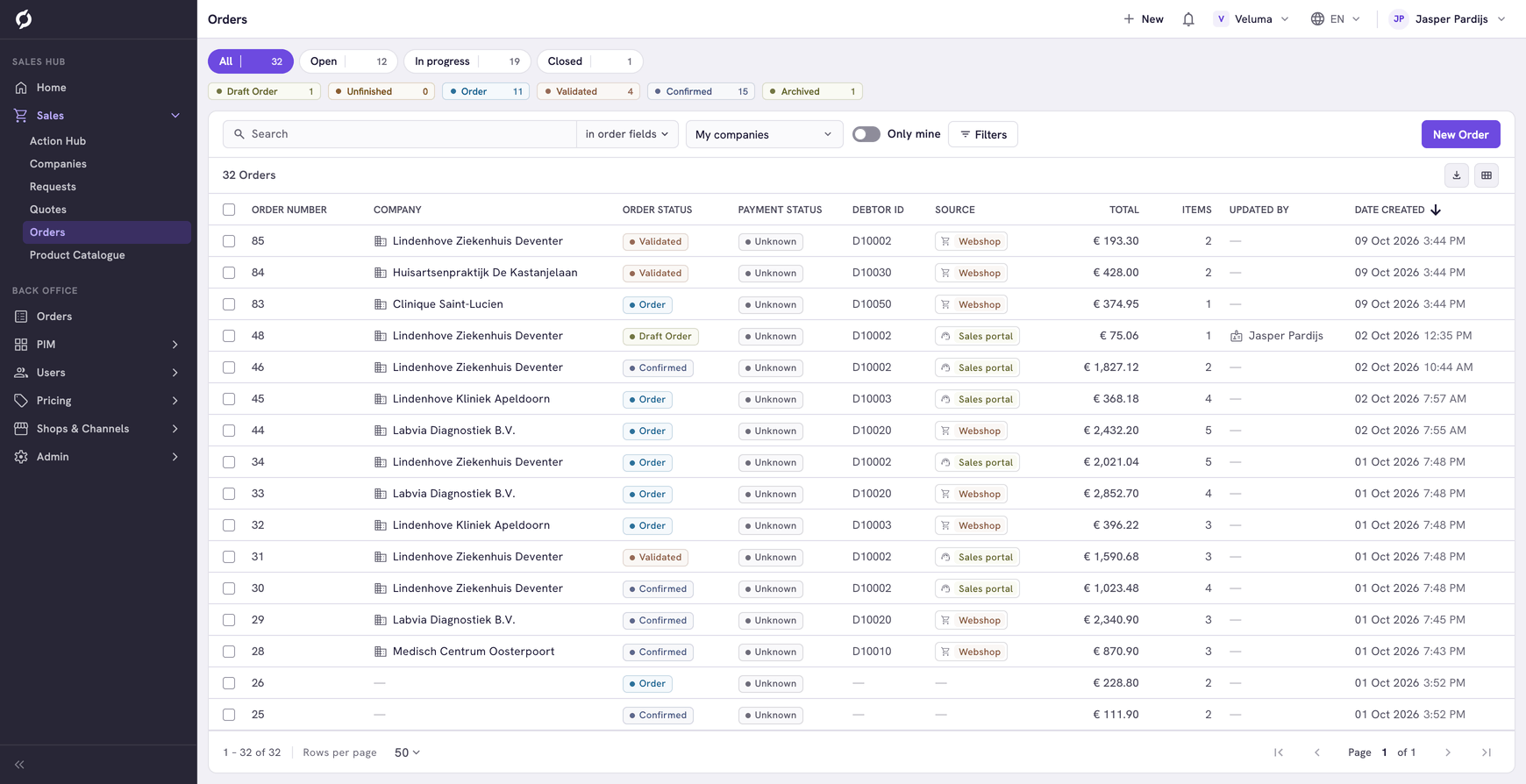Click the orders search field
1526x784 pixels.
pos(400,134)
